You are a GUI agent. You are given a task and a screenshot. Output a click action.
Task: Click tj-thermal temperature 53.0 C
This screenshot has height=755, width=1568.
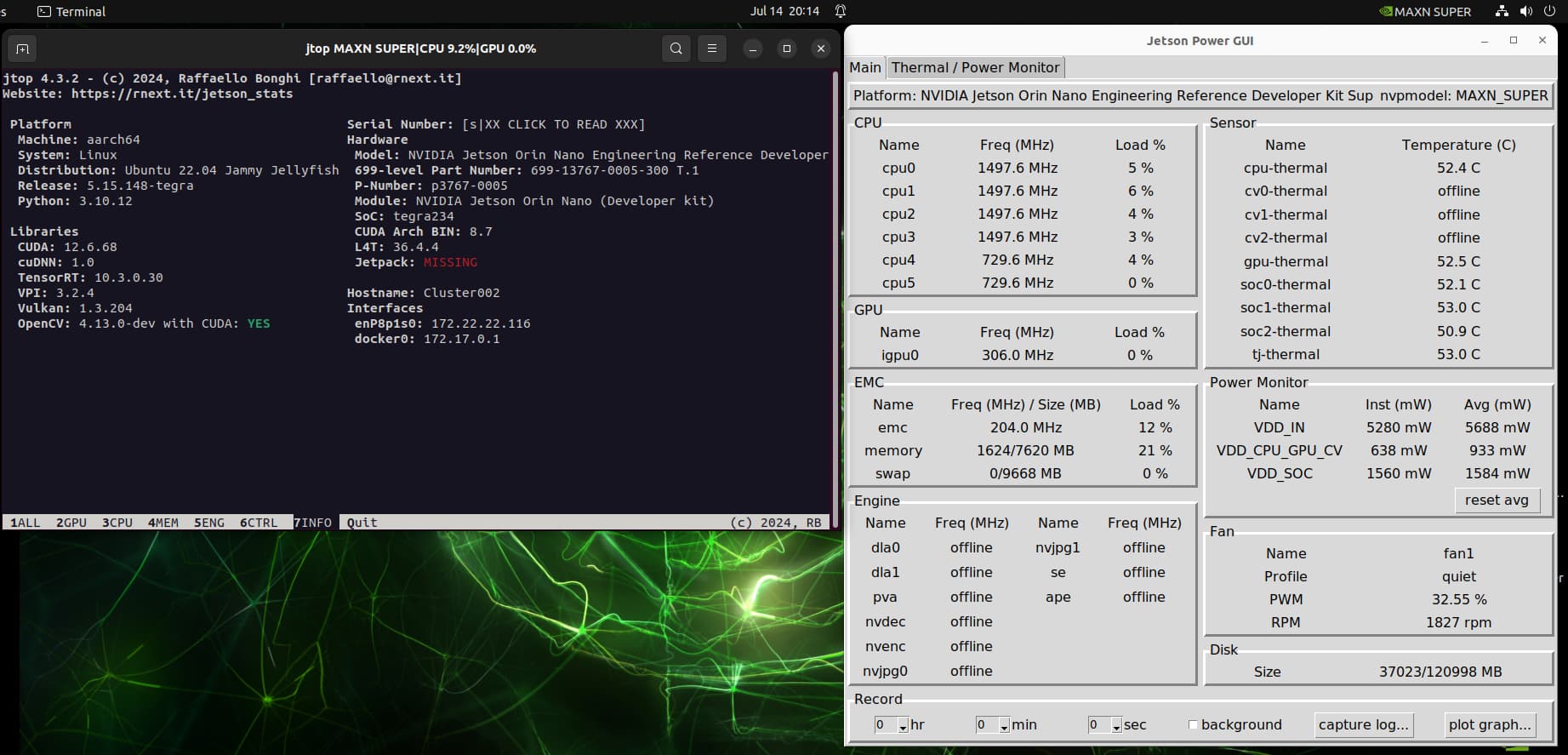point(1458,354)
